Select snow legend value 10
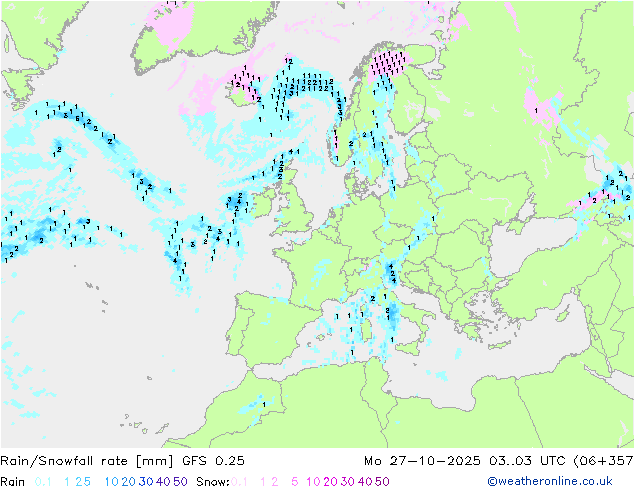Screen dimensions: 634x490 click(x=313, y=482)
